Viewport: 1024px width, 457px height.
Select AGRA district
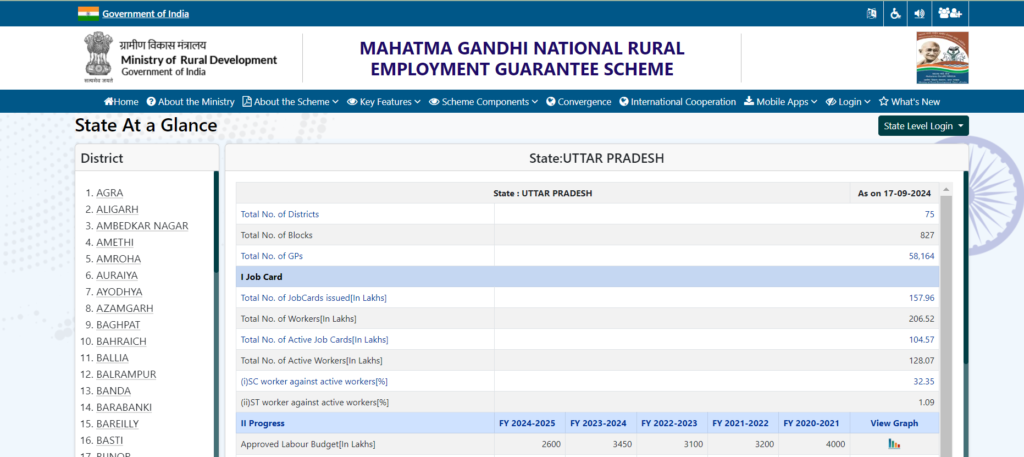(110, 193)
